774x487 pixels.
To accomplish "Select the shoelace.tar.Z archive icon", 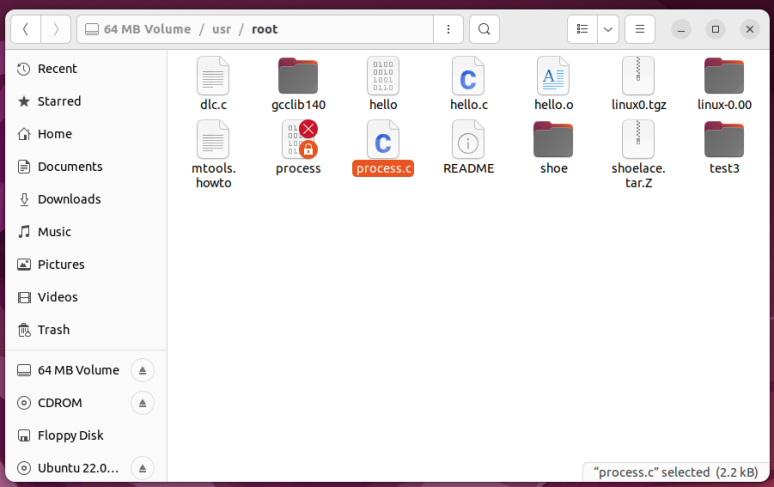I will pyautogui.click(x=638, y=140).
